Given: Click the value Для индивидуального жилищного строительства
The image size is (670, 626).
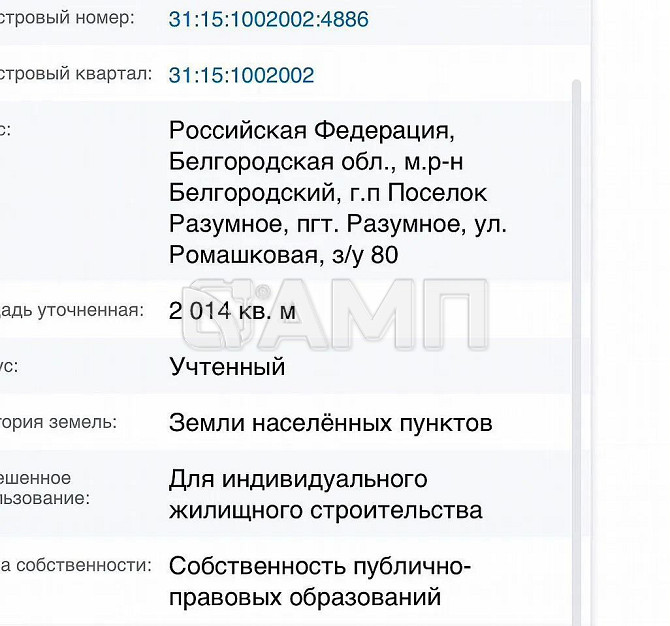Looking at the screenshot, I should 326,494.
